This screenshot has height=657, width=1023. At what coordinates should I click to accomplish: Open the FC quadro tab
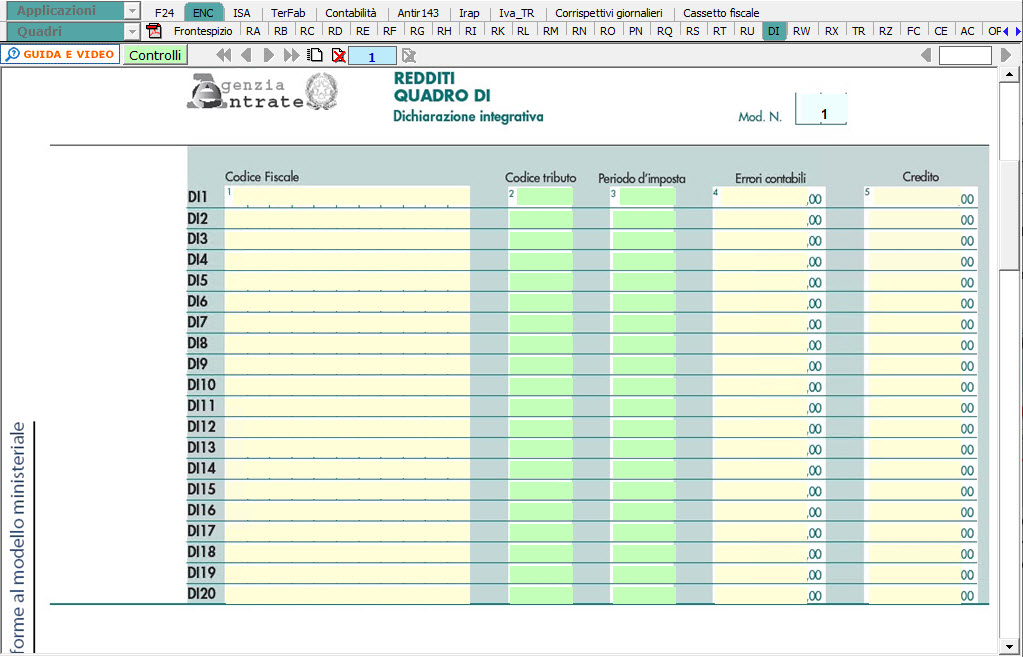pos(914,31)
